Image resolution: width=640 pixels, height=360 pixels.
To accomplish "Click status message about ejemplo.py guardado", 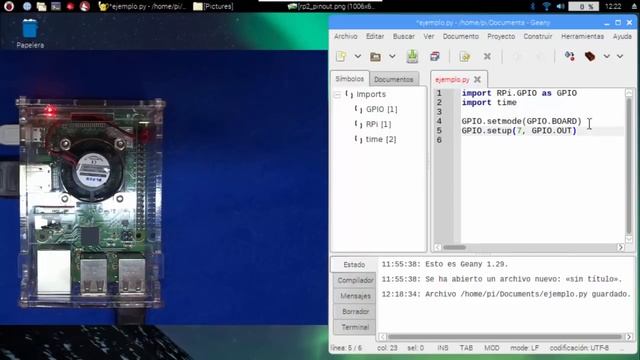I will tap(506, 294).
